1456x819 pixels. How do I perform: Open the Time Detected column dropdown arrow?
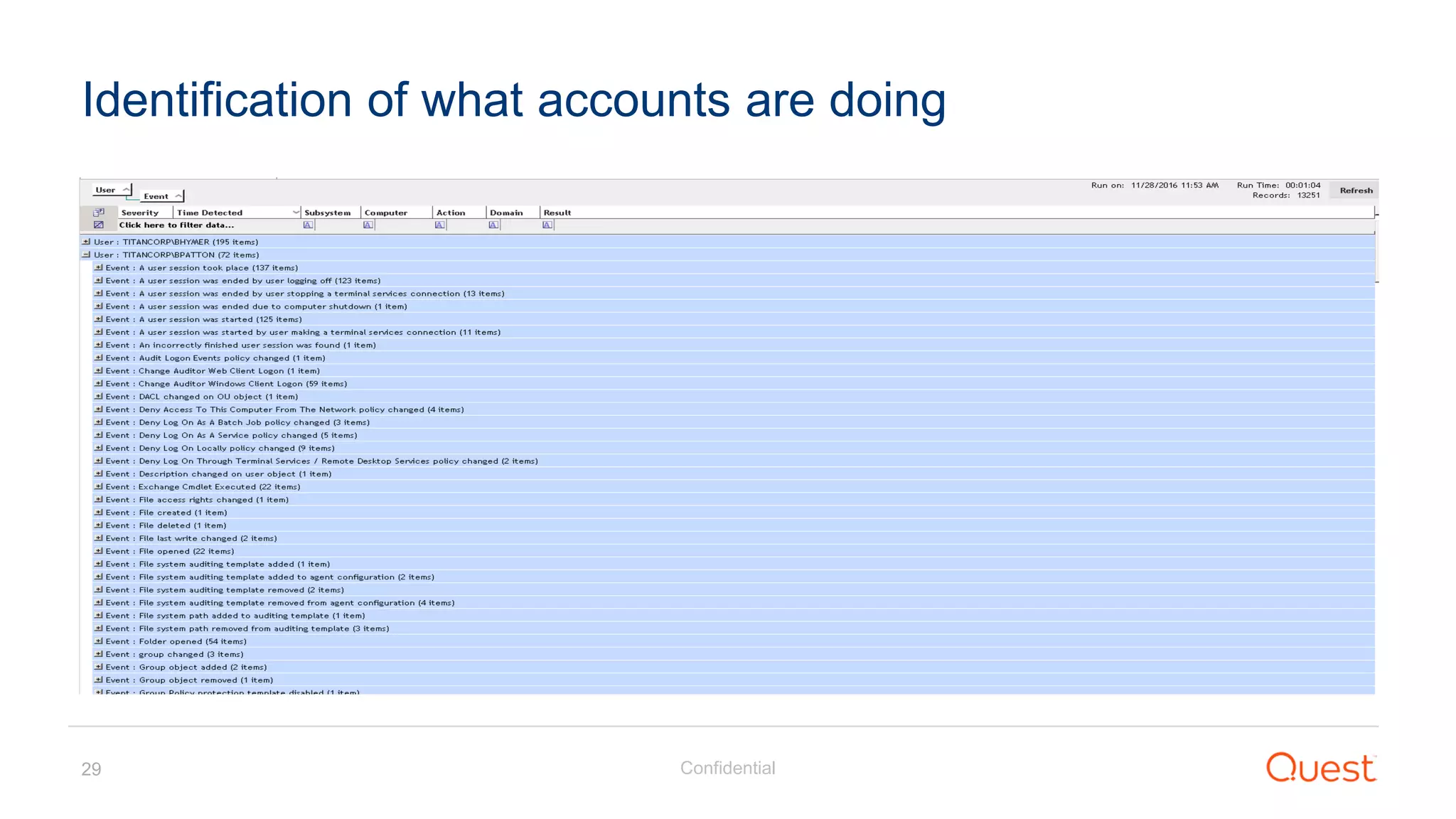tap(296, 213)
